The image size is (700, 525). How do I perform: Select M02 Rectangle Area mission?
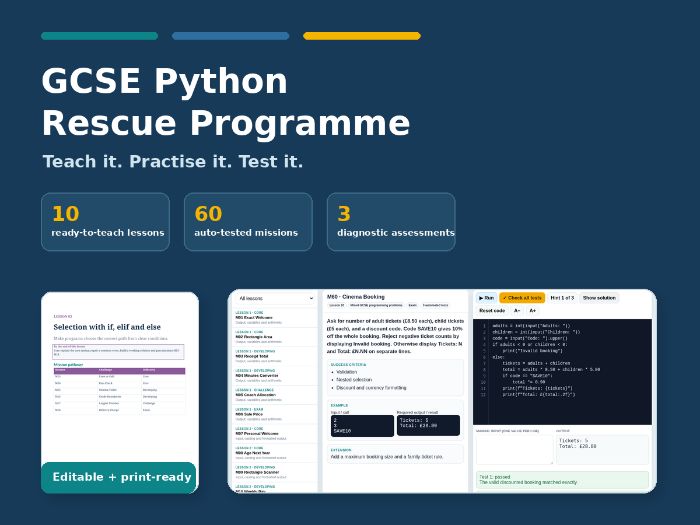click(275, 337)
